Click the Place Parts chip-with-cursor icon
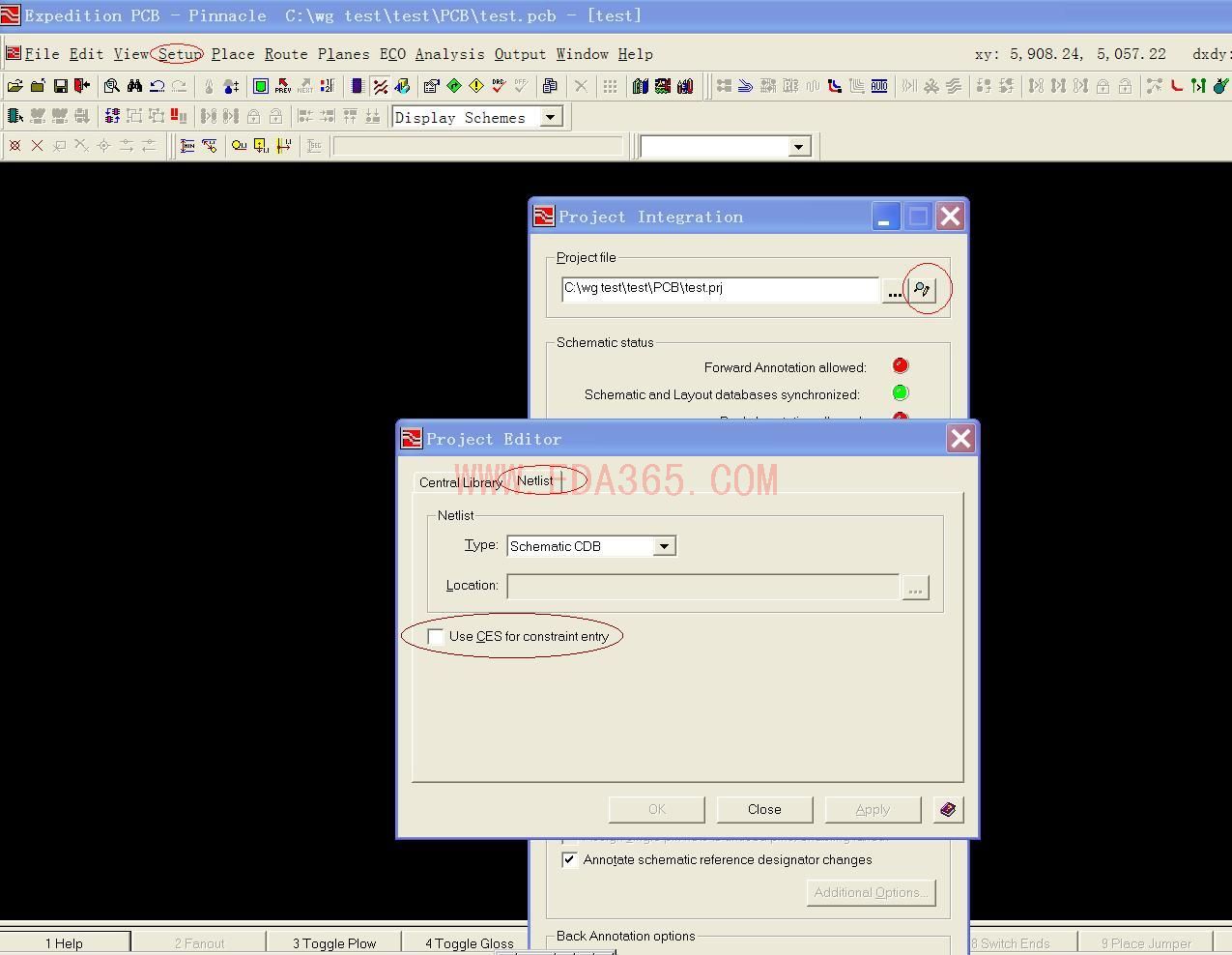 14,117
